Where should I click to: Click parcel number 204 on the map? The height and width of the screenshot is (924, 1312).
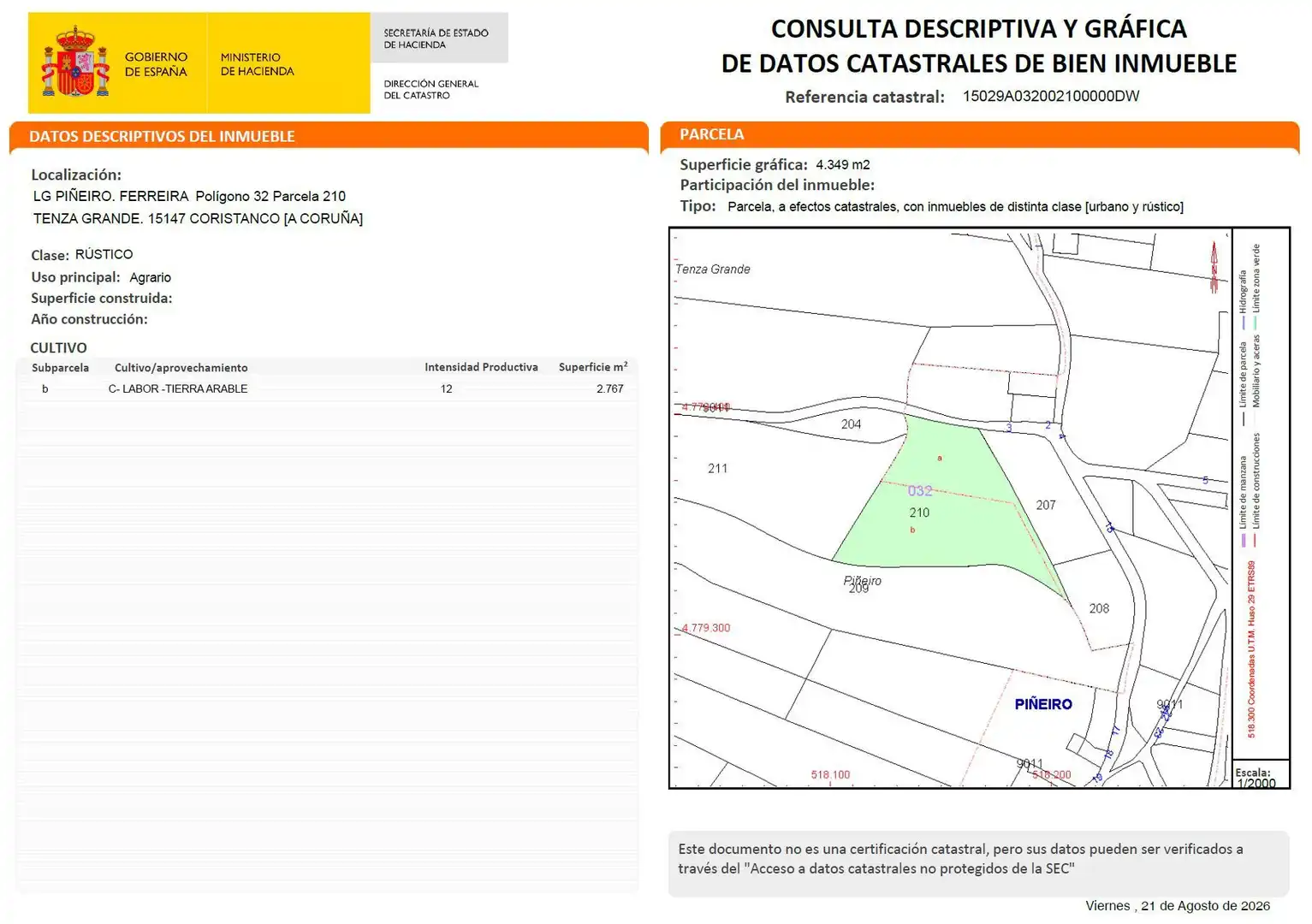pos(851,424)
